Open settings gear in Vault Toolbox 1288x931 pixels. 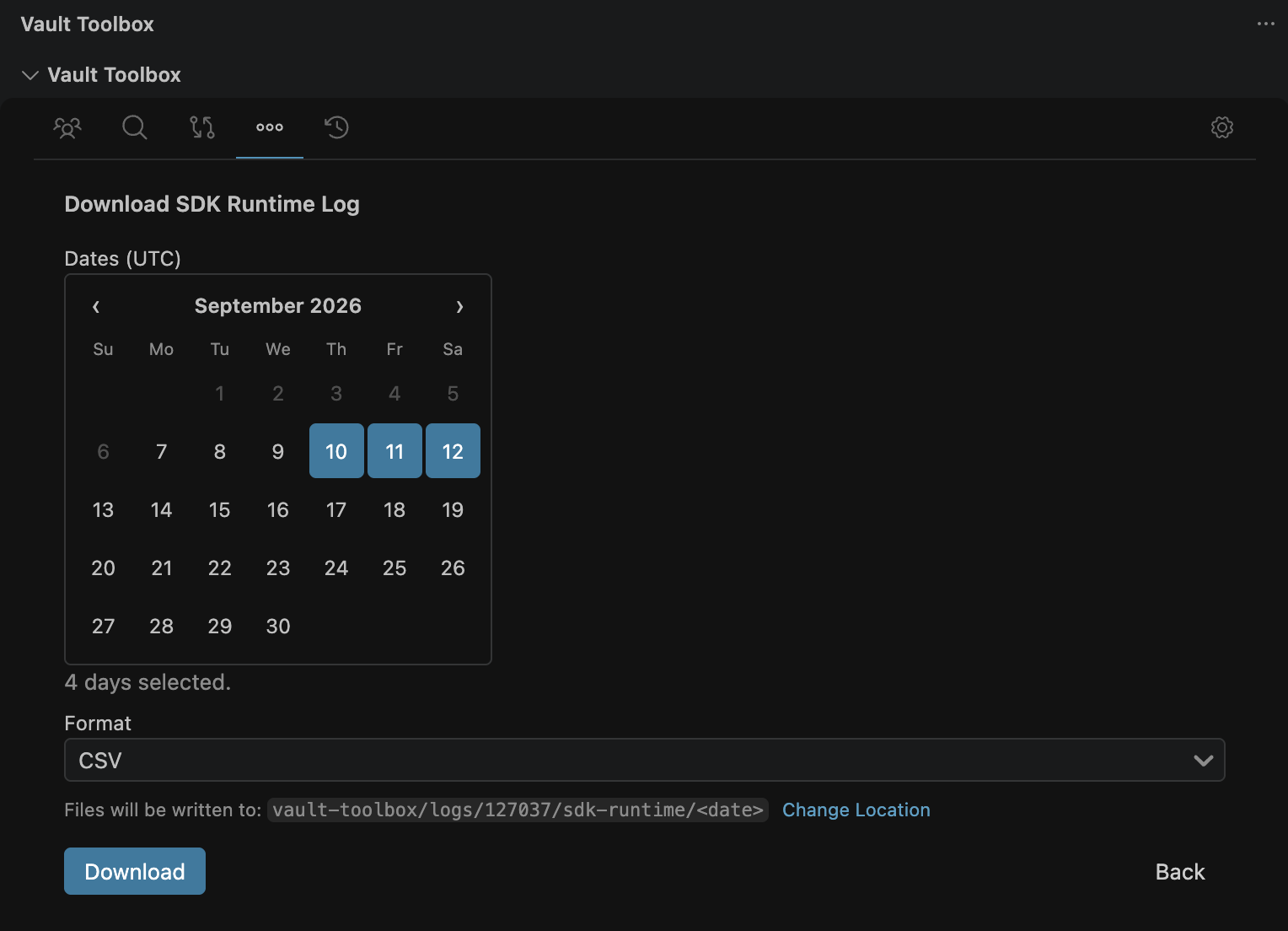point(1222,127)
